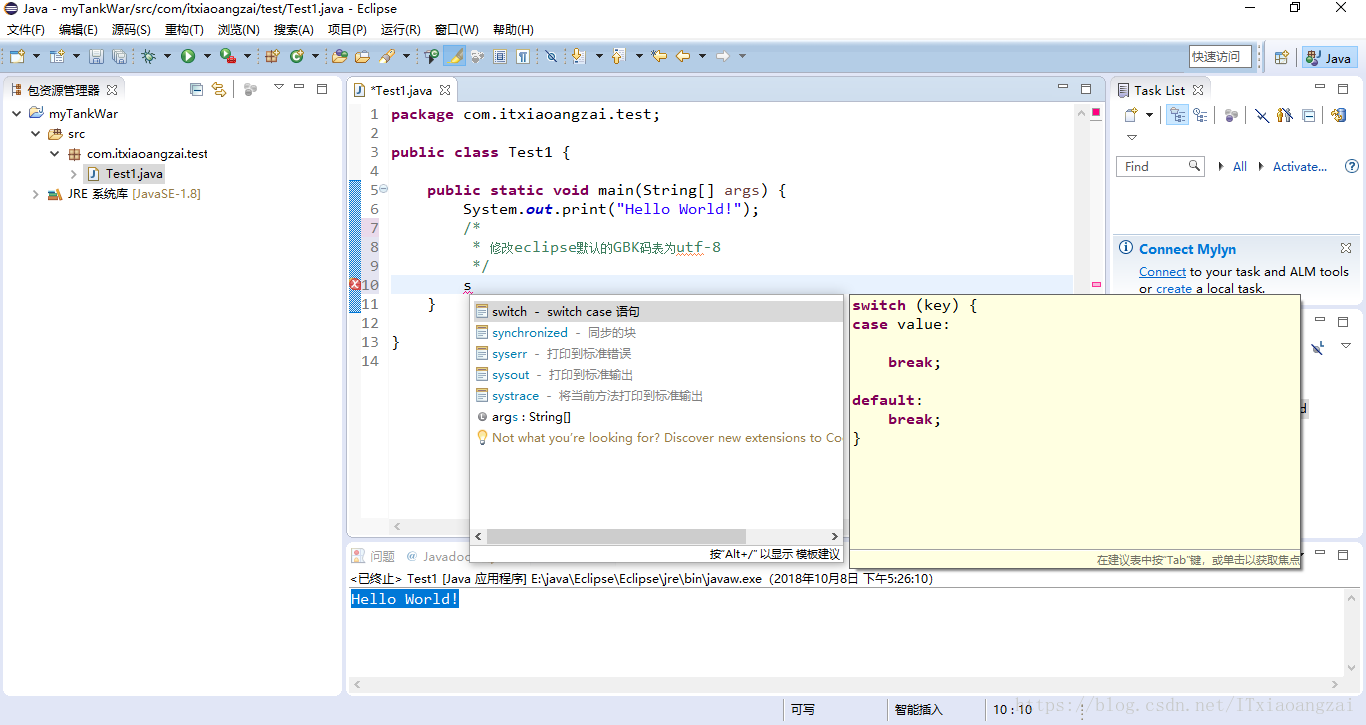Viewport: 1366px width, 725px height.
Task: Toggle Hide Completed Tasks in Task List
Action: click(1262, 116)
